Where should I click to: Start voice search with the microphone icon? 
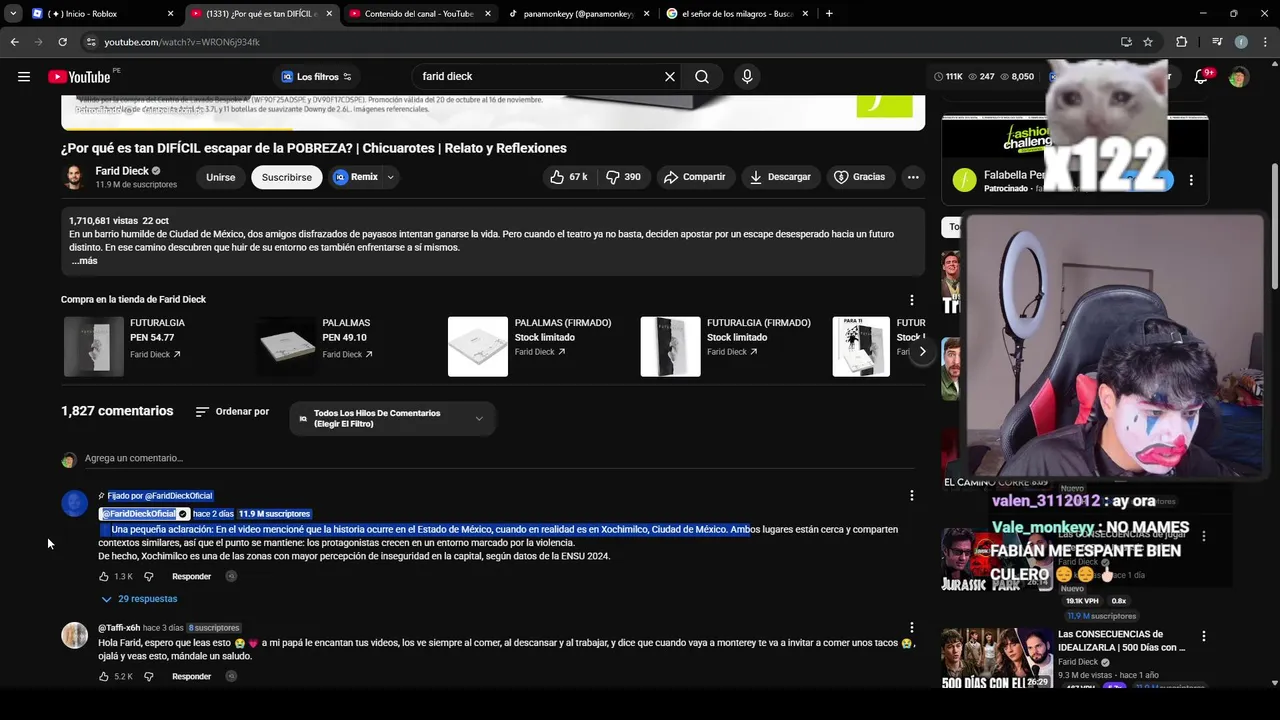747,77
